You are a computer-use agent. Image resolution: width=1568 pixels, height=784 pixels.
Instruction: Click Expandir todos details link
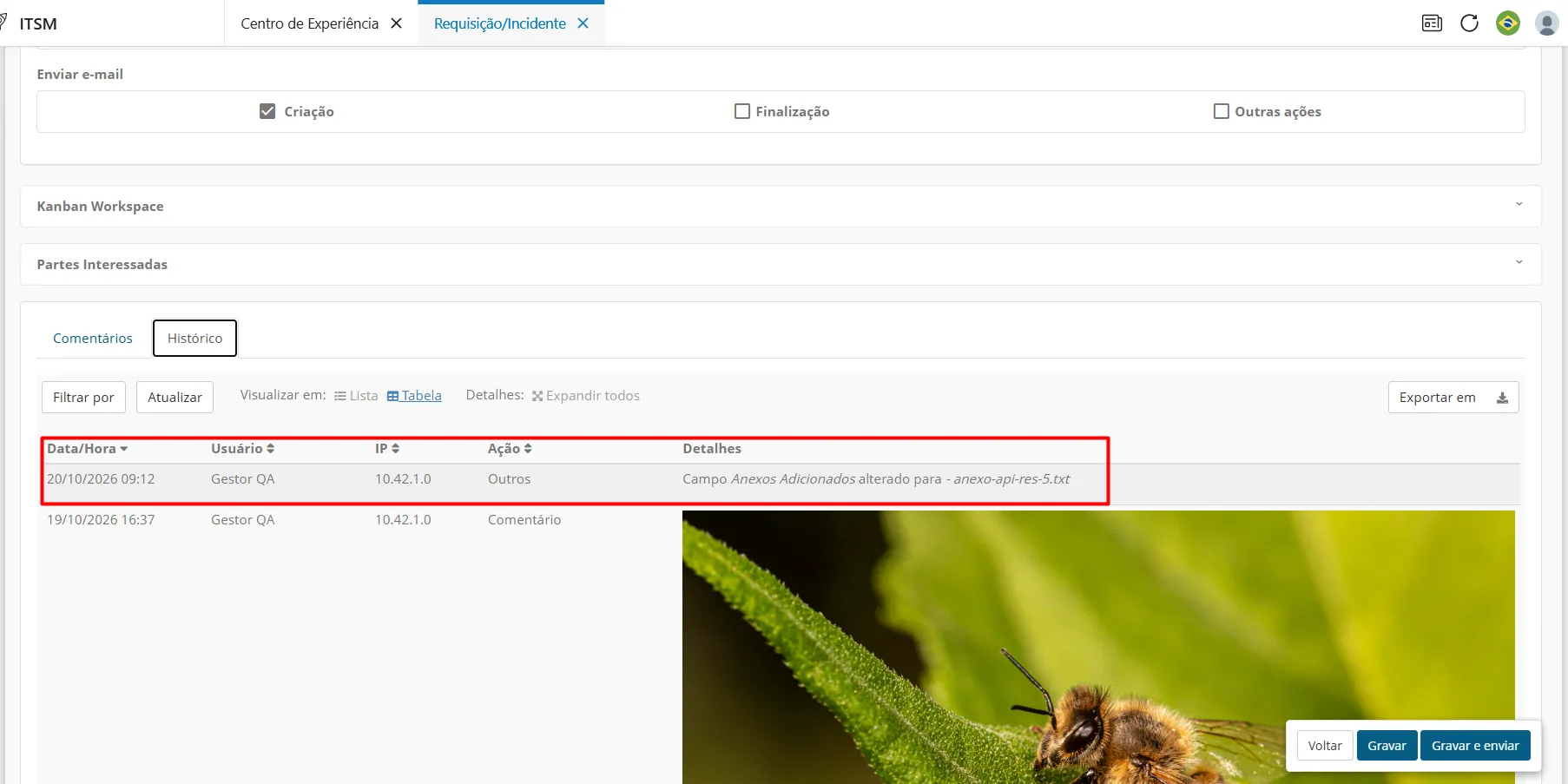pyautogui.click(x=586, y=396)
